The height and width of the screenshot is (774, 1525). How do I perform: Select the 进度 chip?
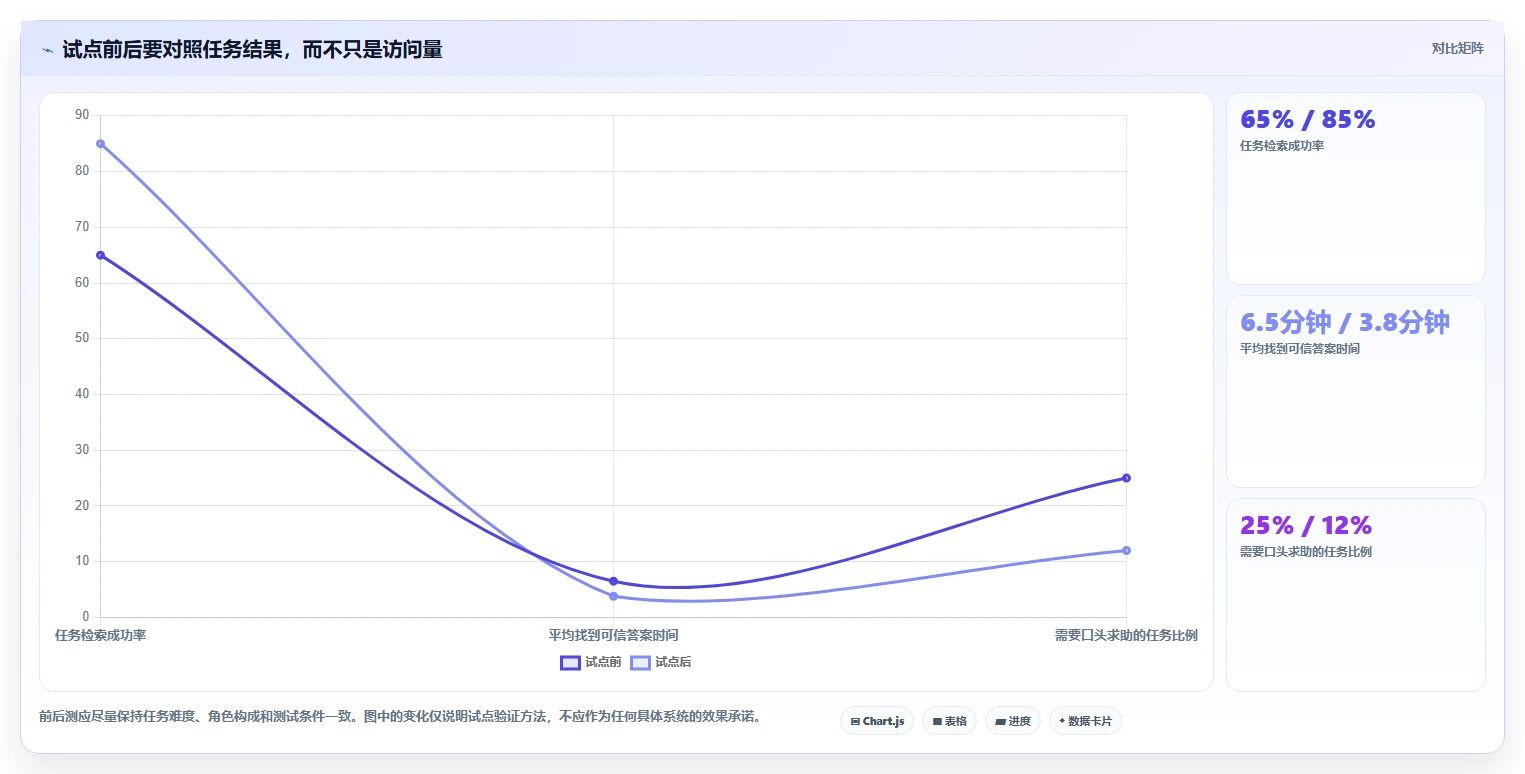click(1013, 721)
